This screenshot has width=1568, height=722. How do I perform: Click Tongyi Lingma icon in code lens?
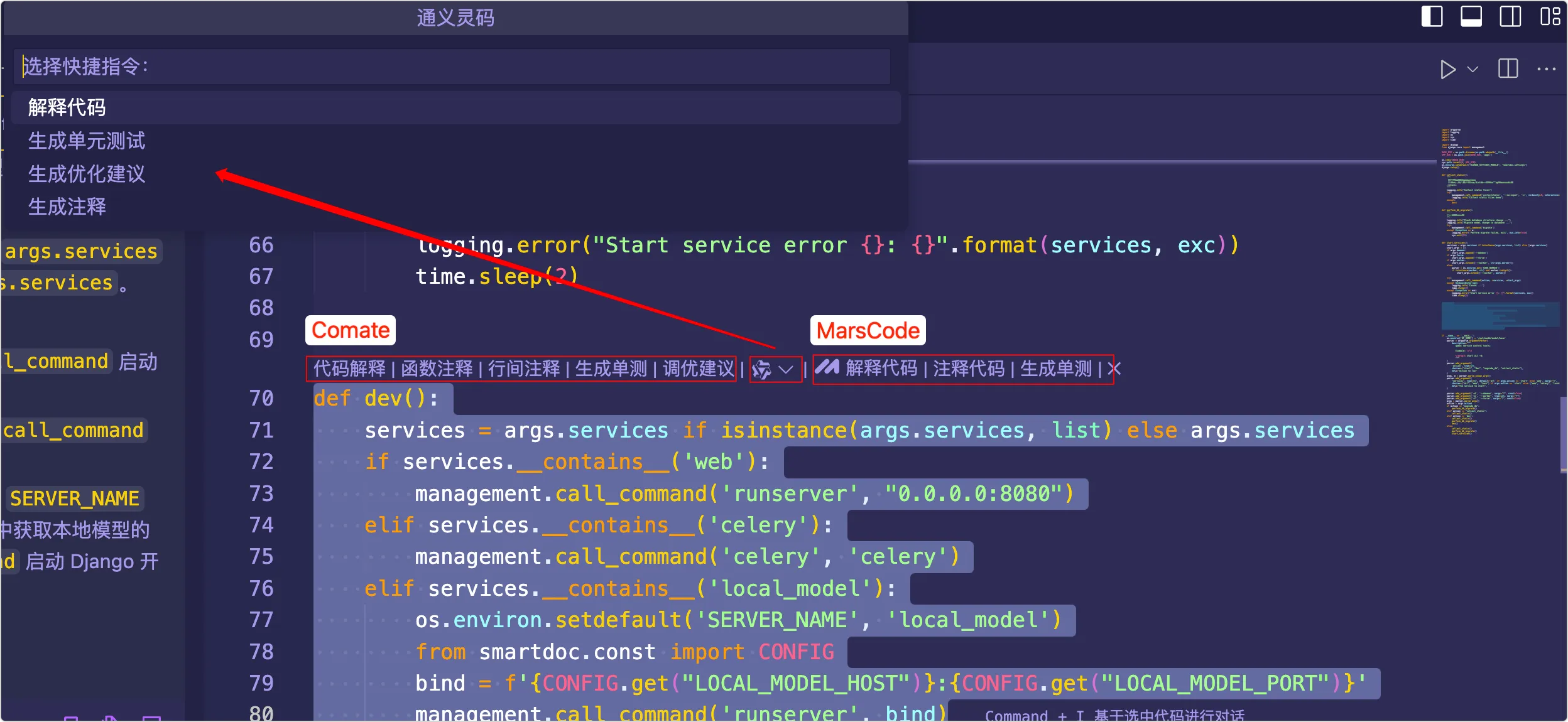click(x=762, y=370)
